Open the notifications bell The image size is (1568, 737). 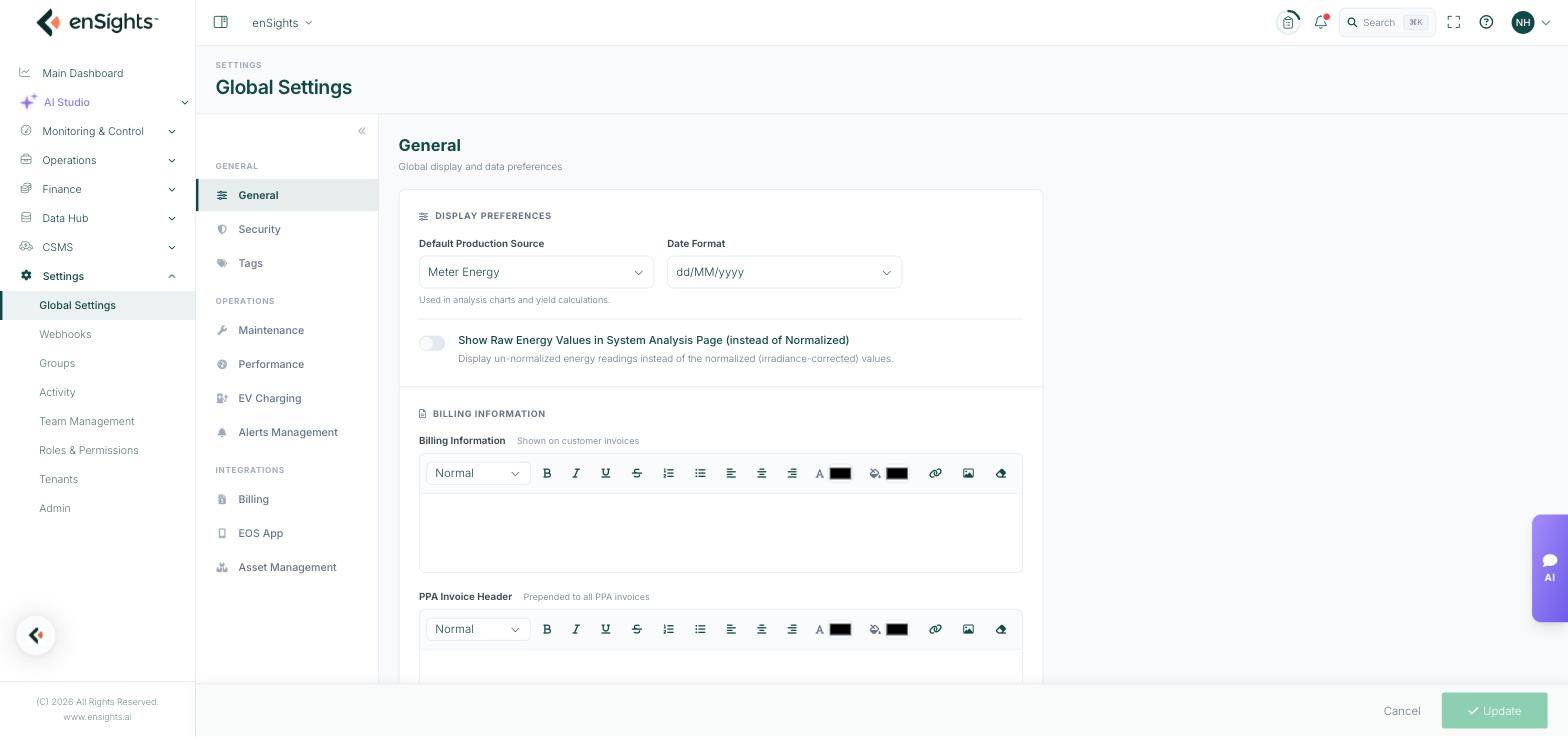[x=1321, y=22]
